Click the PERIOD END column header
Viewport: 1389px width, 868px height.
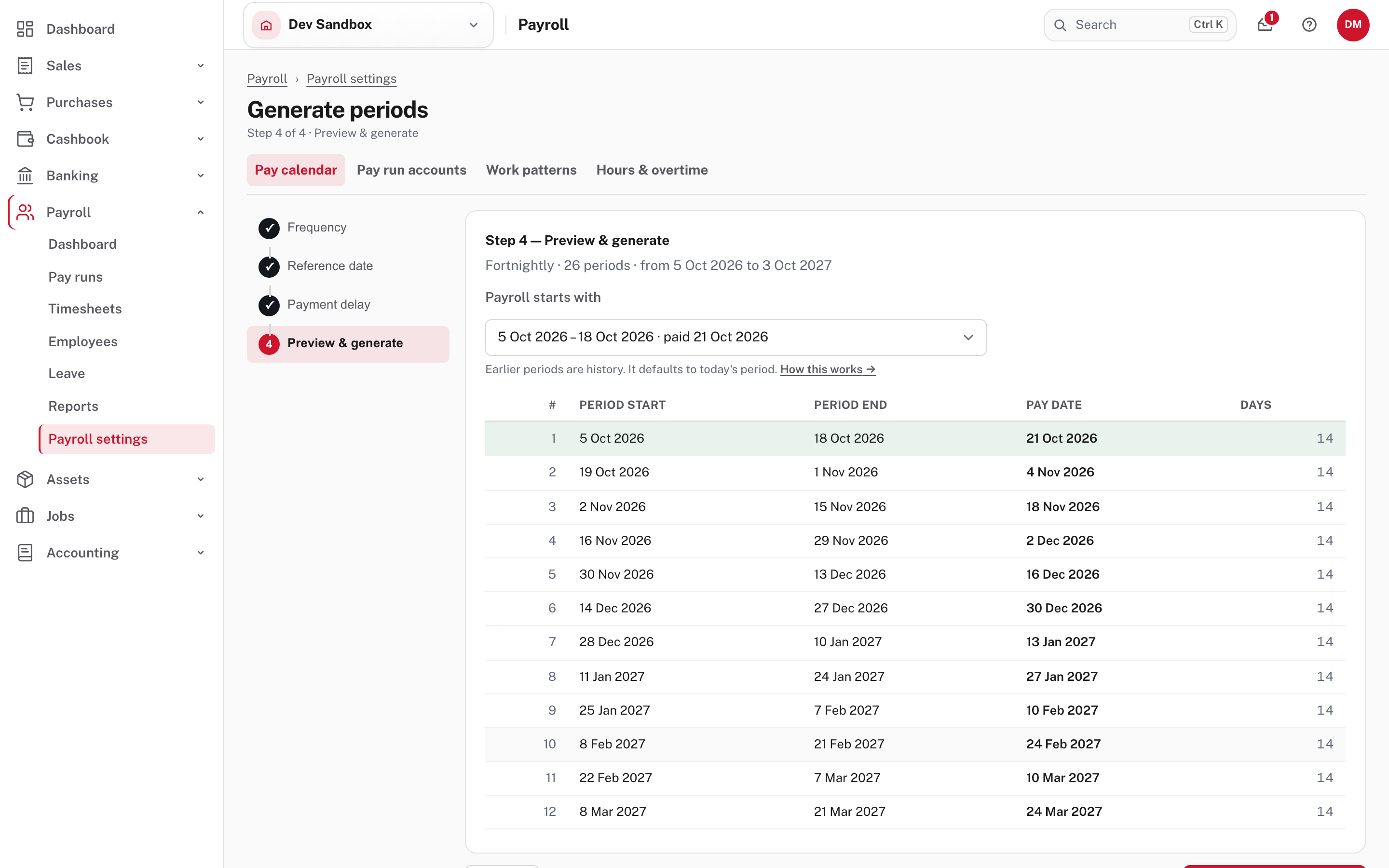(x=850, y=405)
